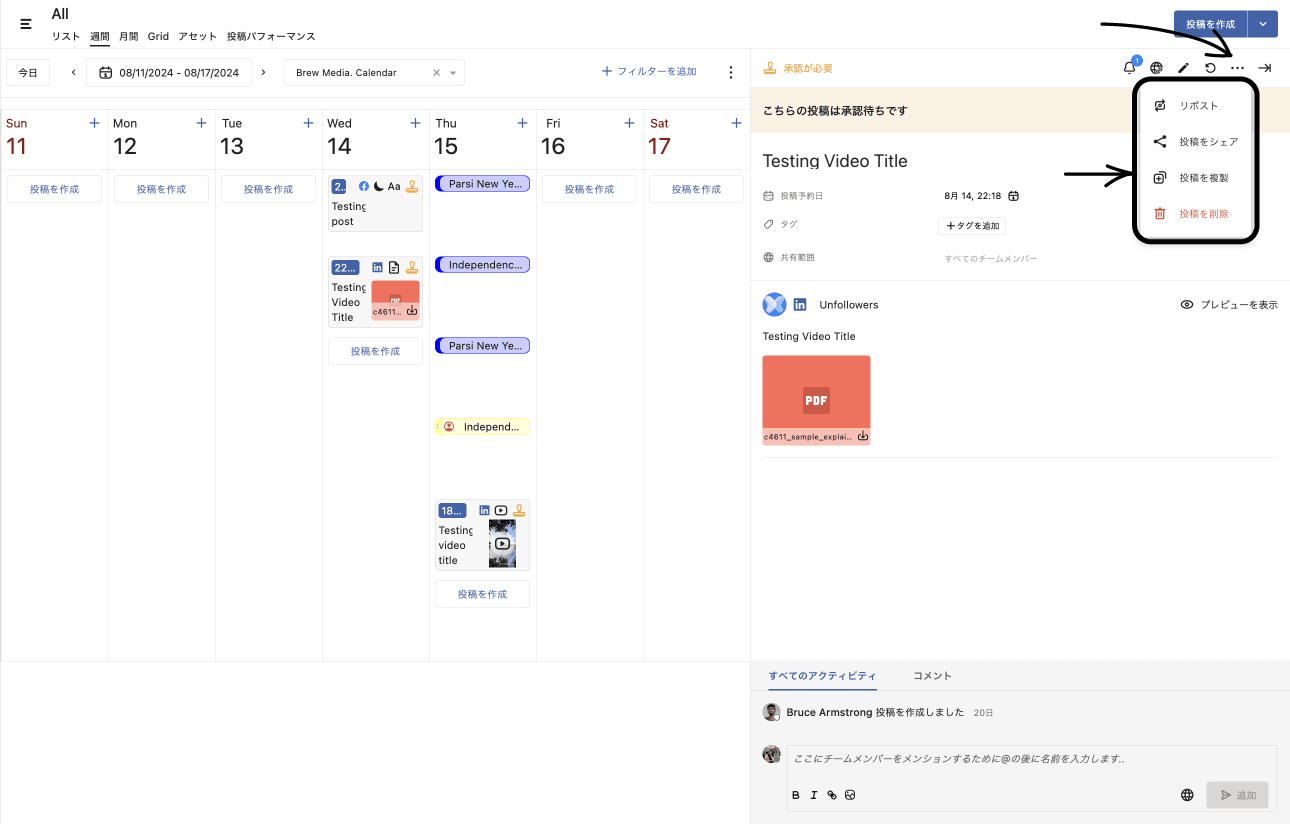
Task: Click the history revert arrow icon
Action: pyautogui.click(x=1210, y=68)
